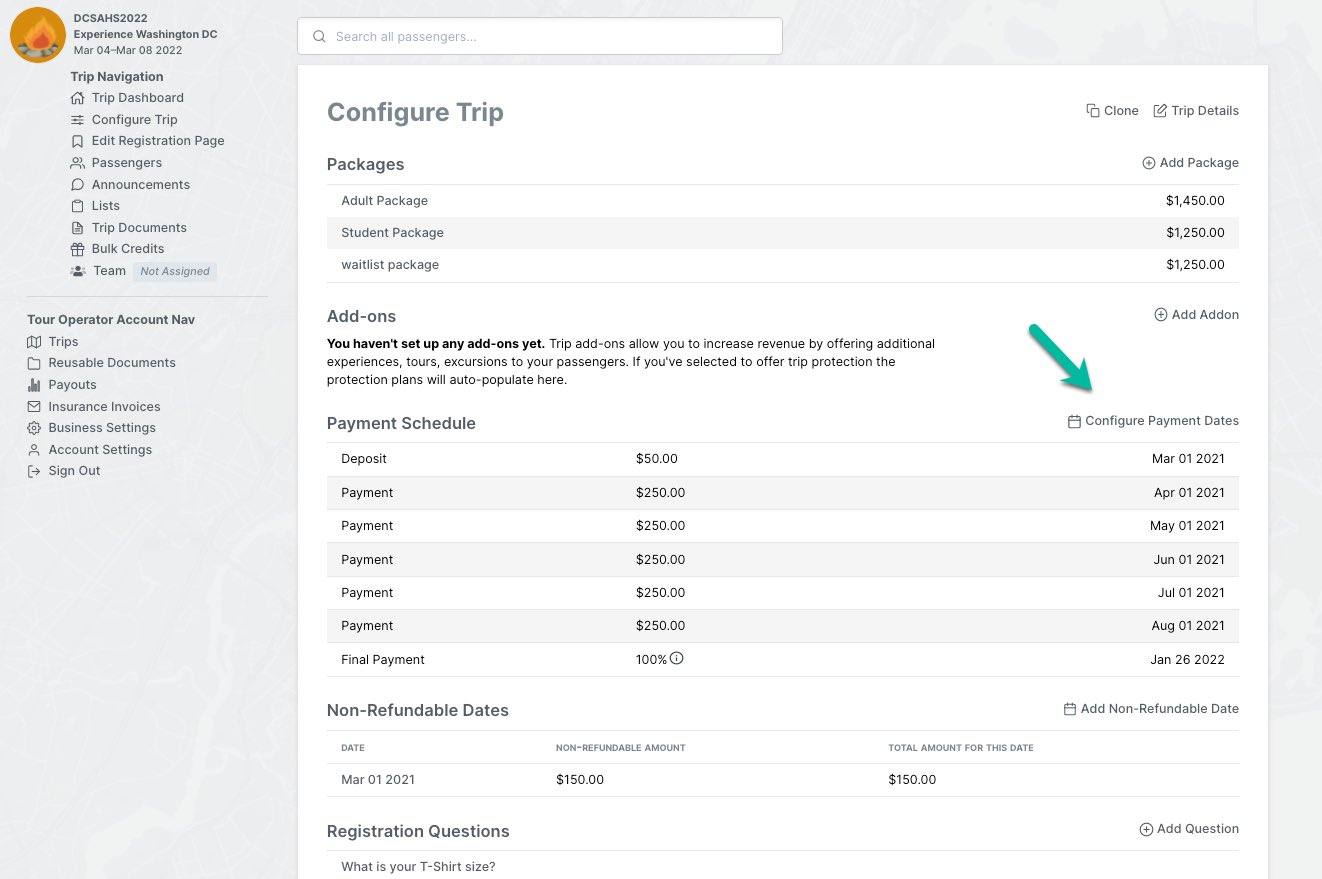Screen dimensions: 1322x879
Task: Open the Passengers page
Action: [126, 163]
